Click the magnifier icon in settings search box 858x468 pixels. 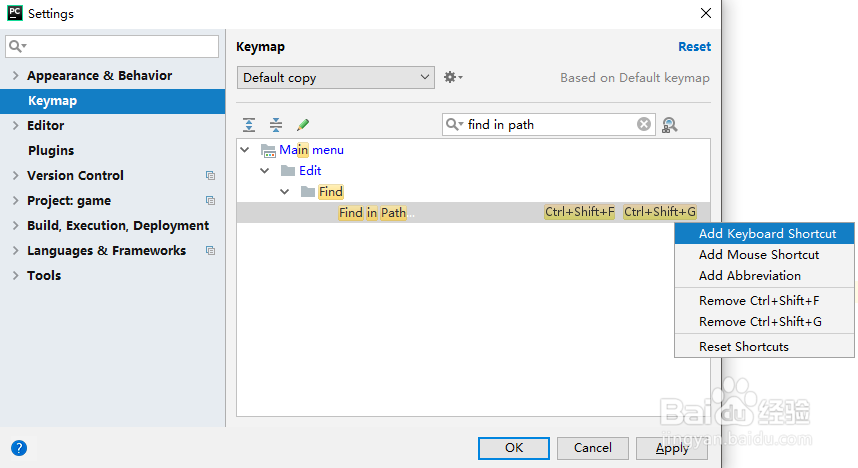[18, 46]
